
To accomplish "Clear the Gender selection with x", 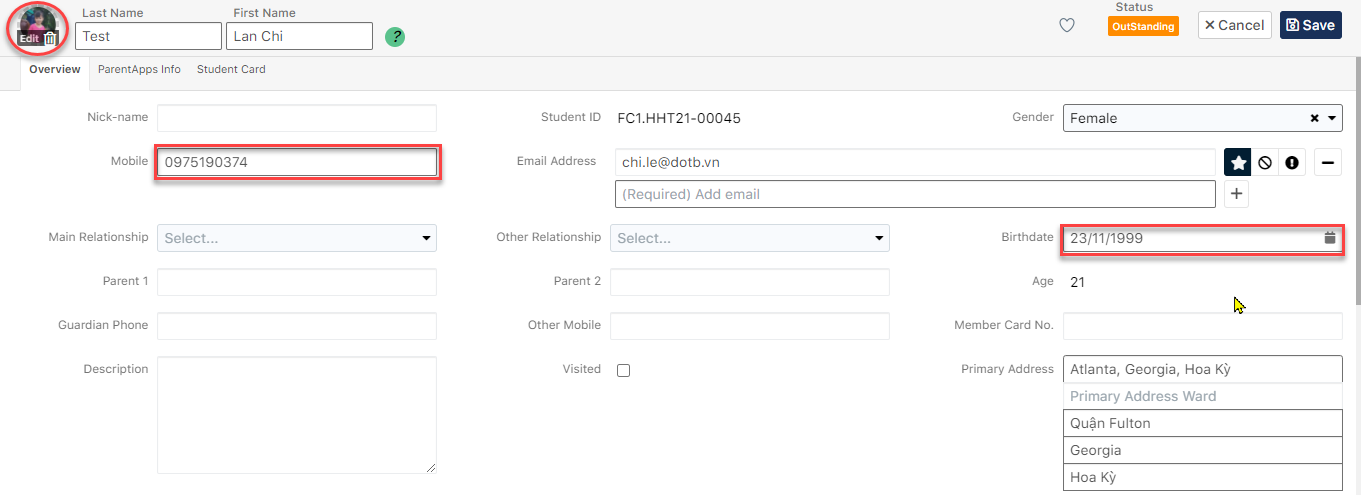I will [x=1315, y=118].
